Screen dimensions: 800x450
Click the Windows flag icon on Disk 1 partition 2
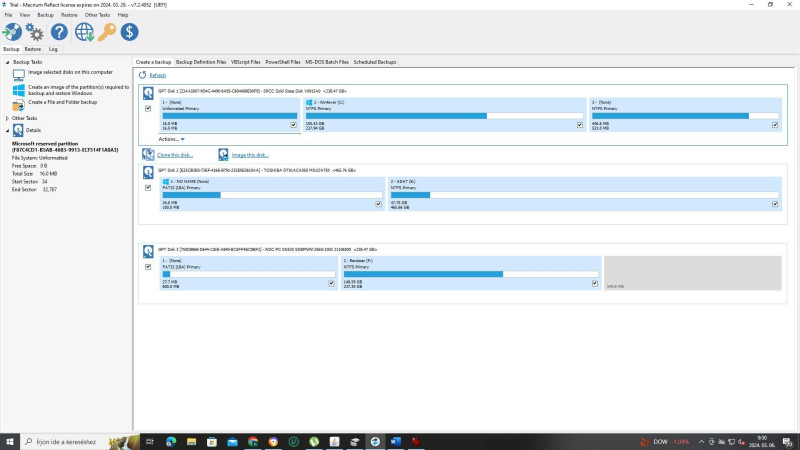309,103
